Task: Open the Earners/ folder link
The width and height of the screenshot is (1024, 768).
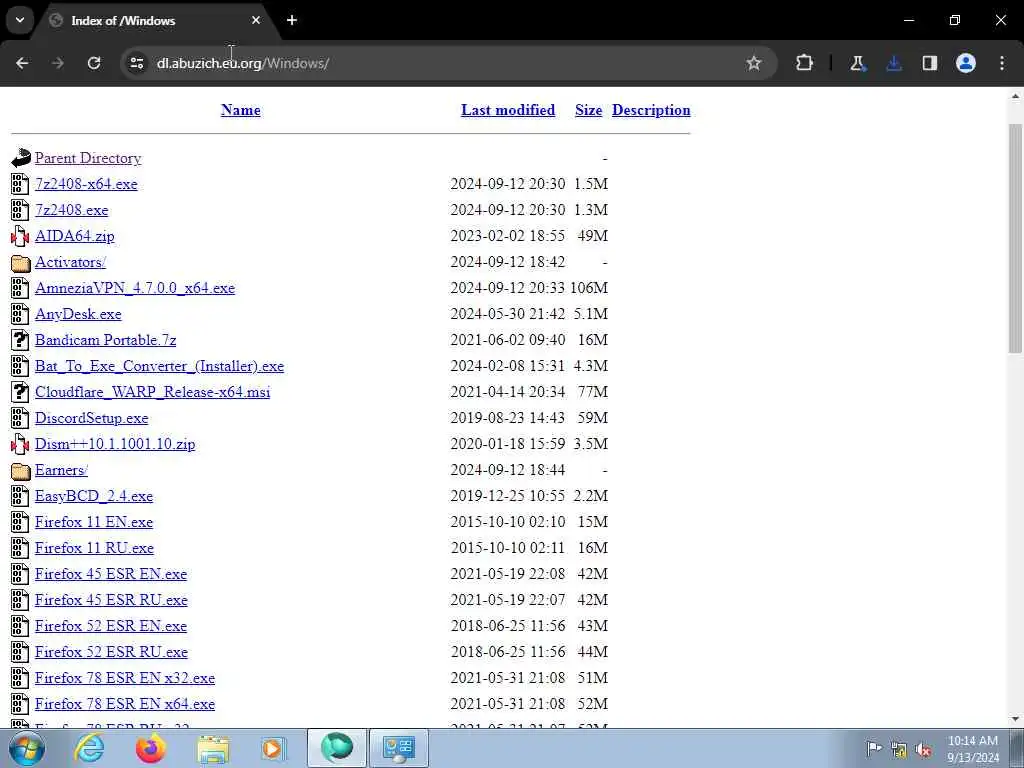Action: coord(61,470)
